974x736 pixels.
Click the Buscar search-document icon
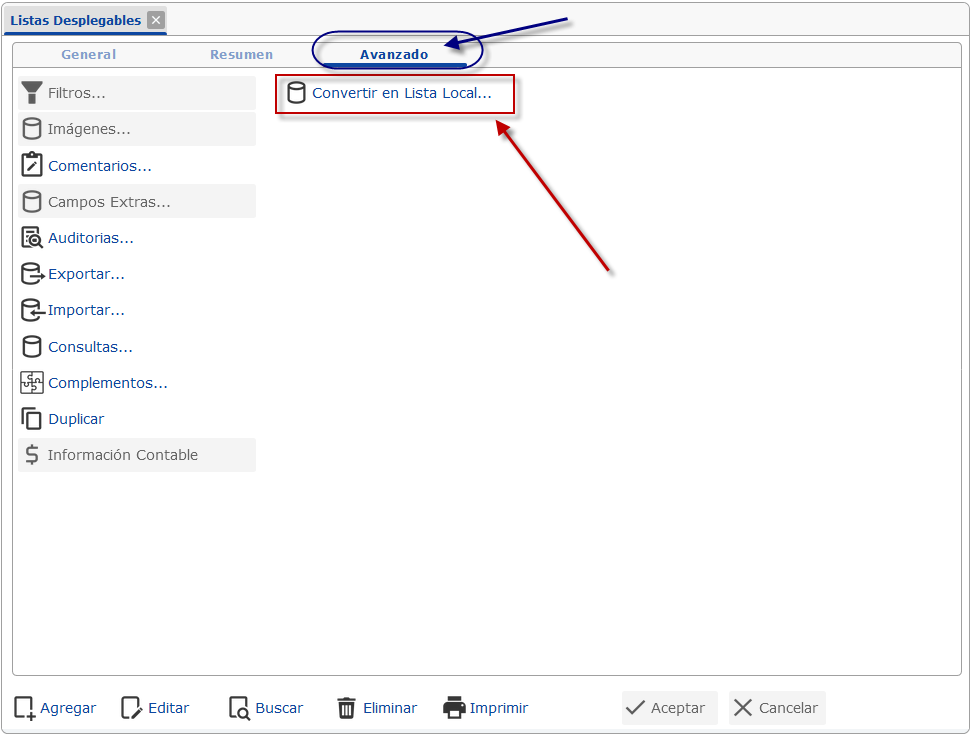(240, 708)
